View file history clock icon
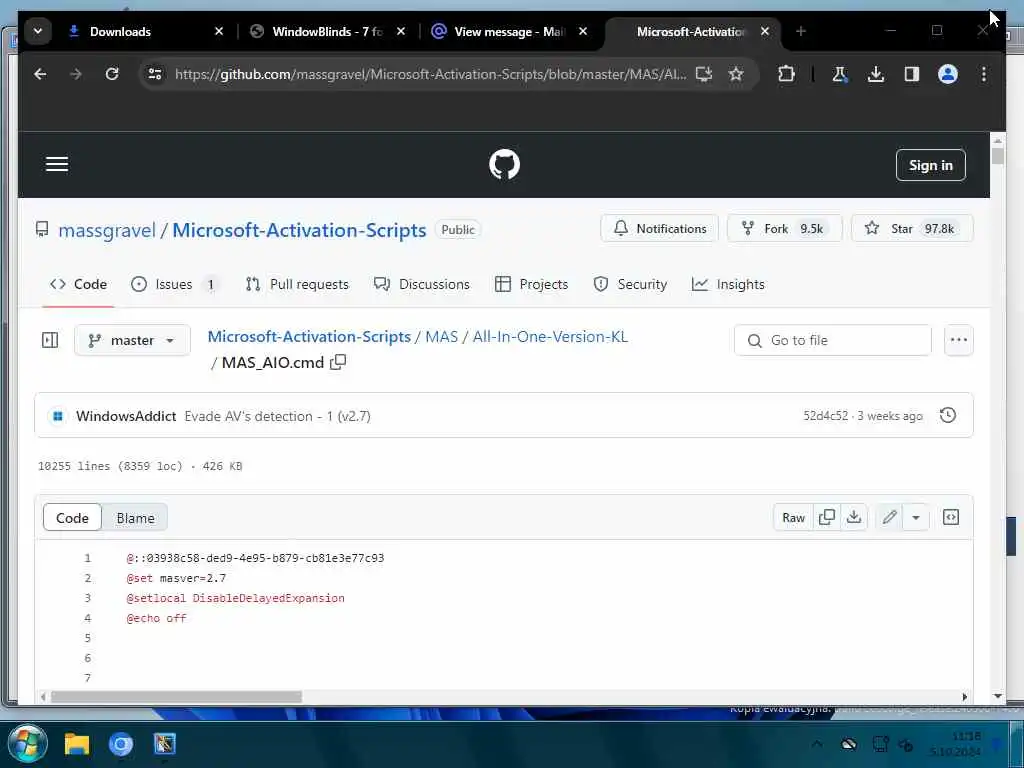The height and width of the screenshot is (768, 1024). tap(948, 415)
